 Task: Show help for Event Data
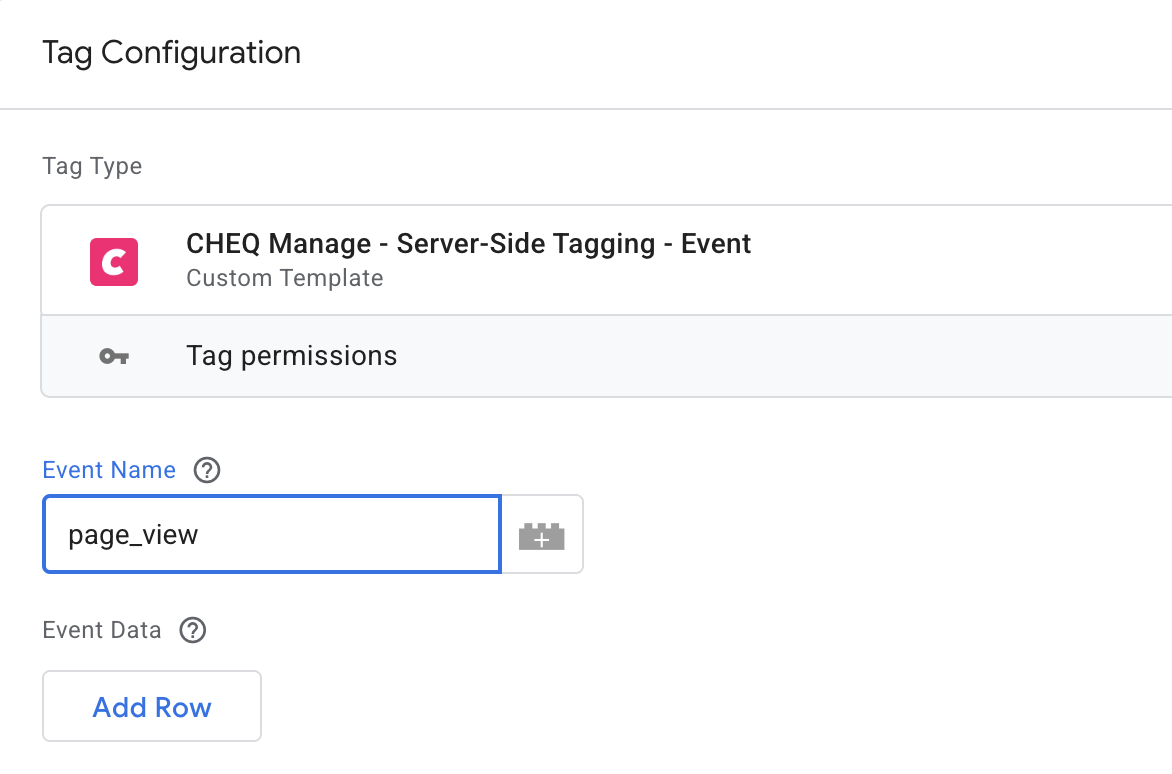point(193,630)
